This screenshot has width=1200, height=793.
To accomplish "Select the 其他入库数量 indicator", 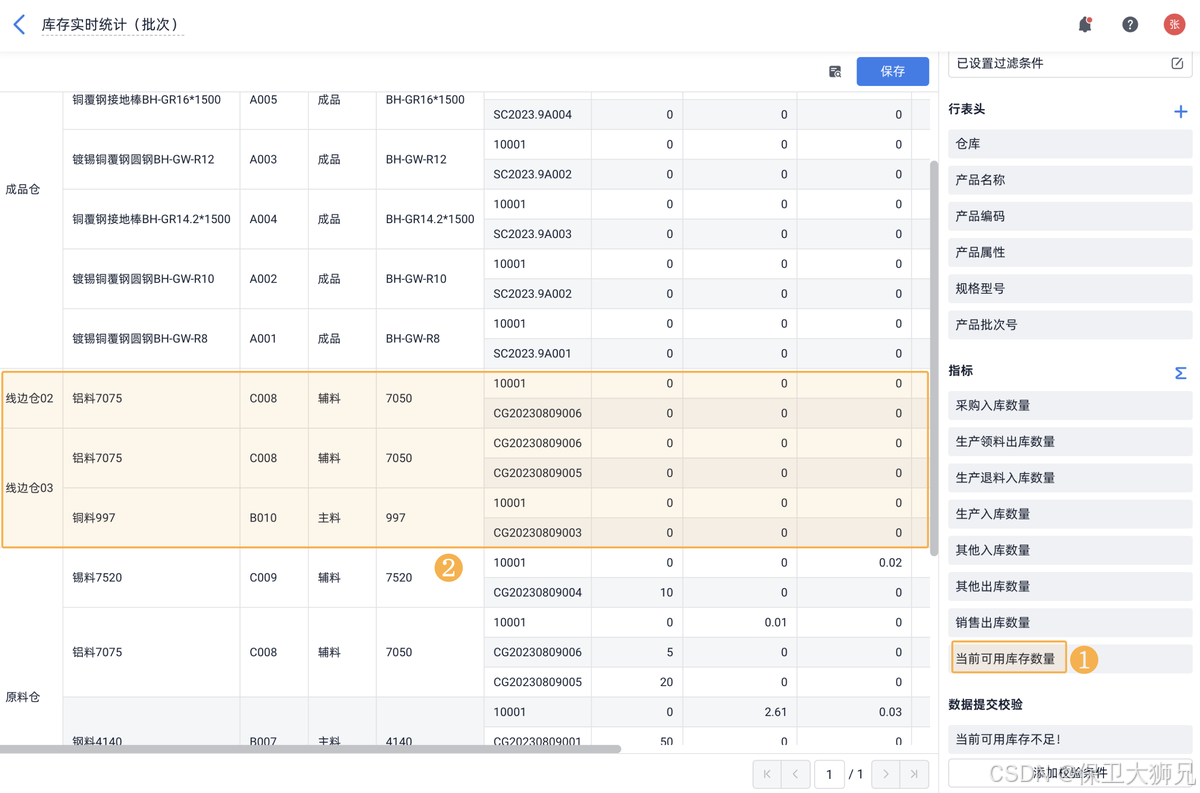I will [x=1070, y=550].
